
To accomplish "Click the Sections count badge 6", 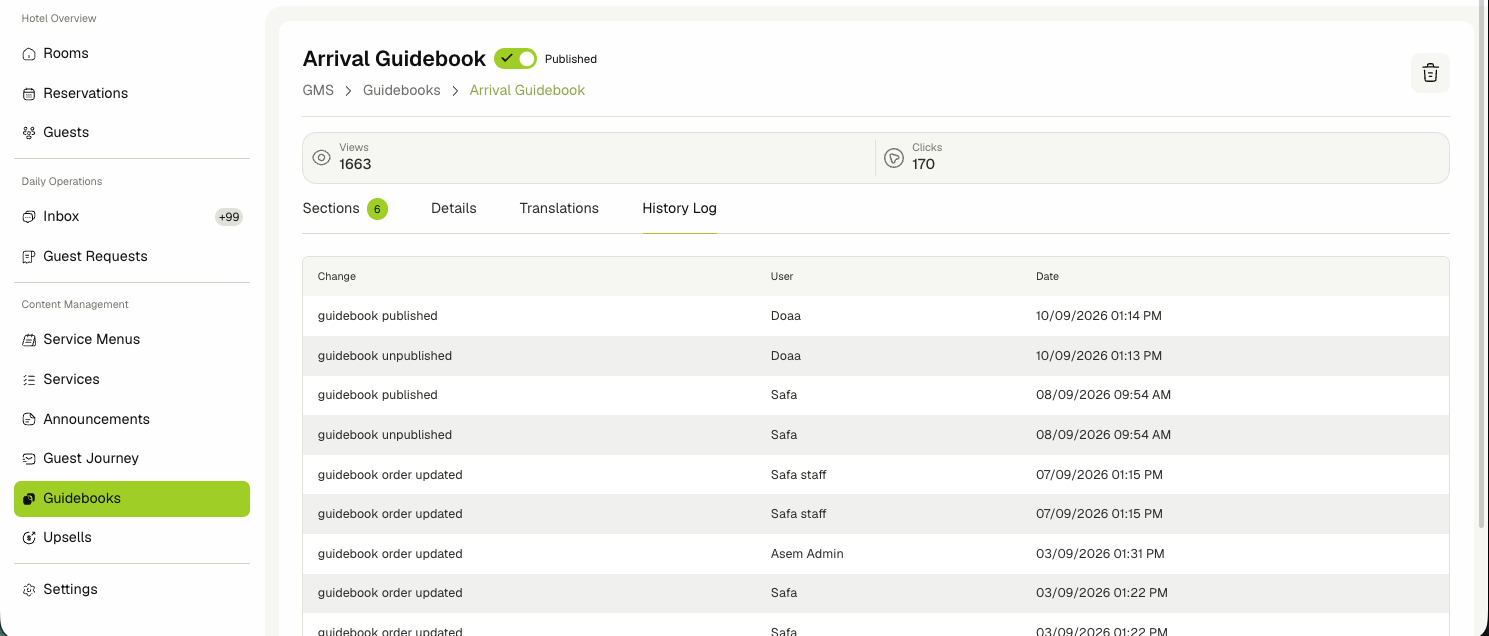I will [377, 209].
